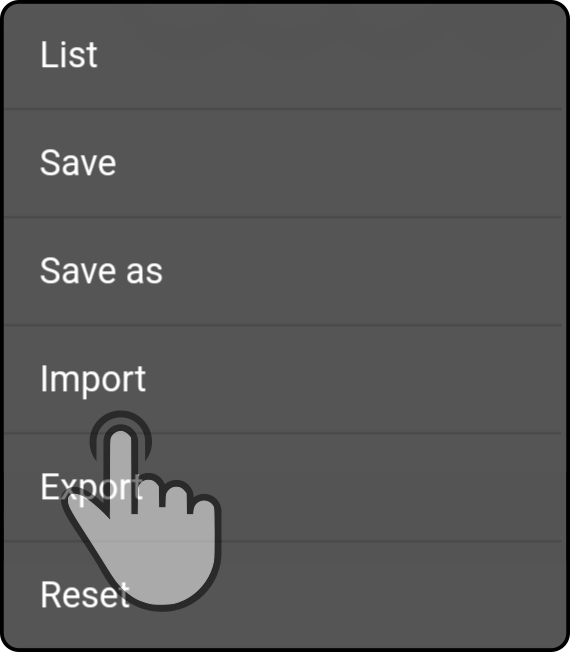
Task: Select the Import menu item
Action: coord(283,379)
